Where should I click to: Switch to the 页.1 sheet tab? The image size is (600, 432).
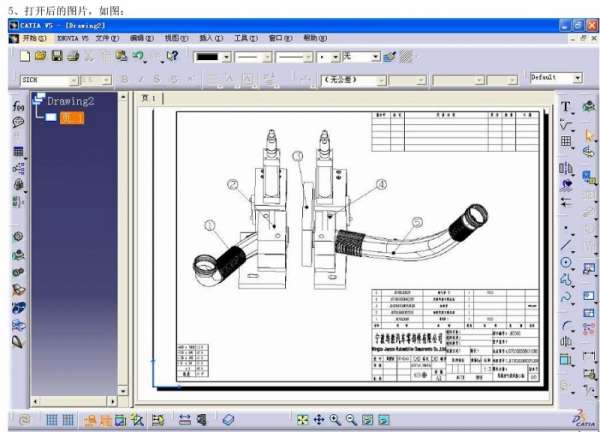coord(150,98)
